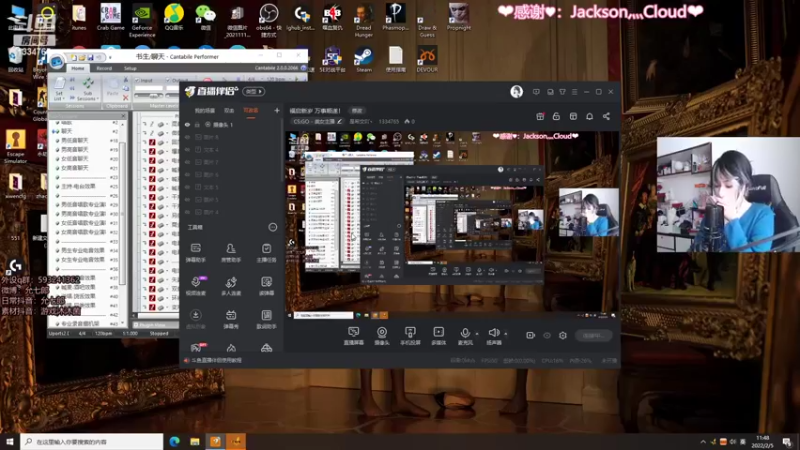The height and width of the screenshot is (450, 800).
Task: Open the Home ribbon tab in Cantabile
Action: coord(78,68)
